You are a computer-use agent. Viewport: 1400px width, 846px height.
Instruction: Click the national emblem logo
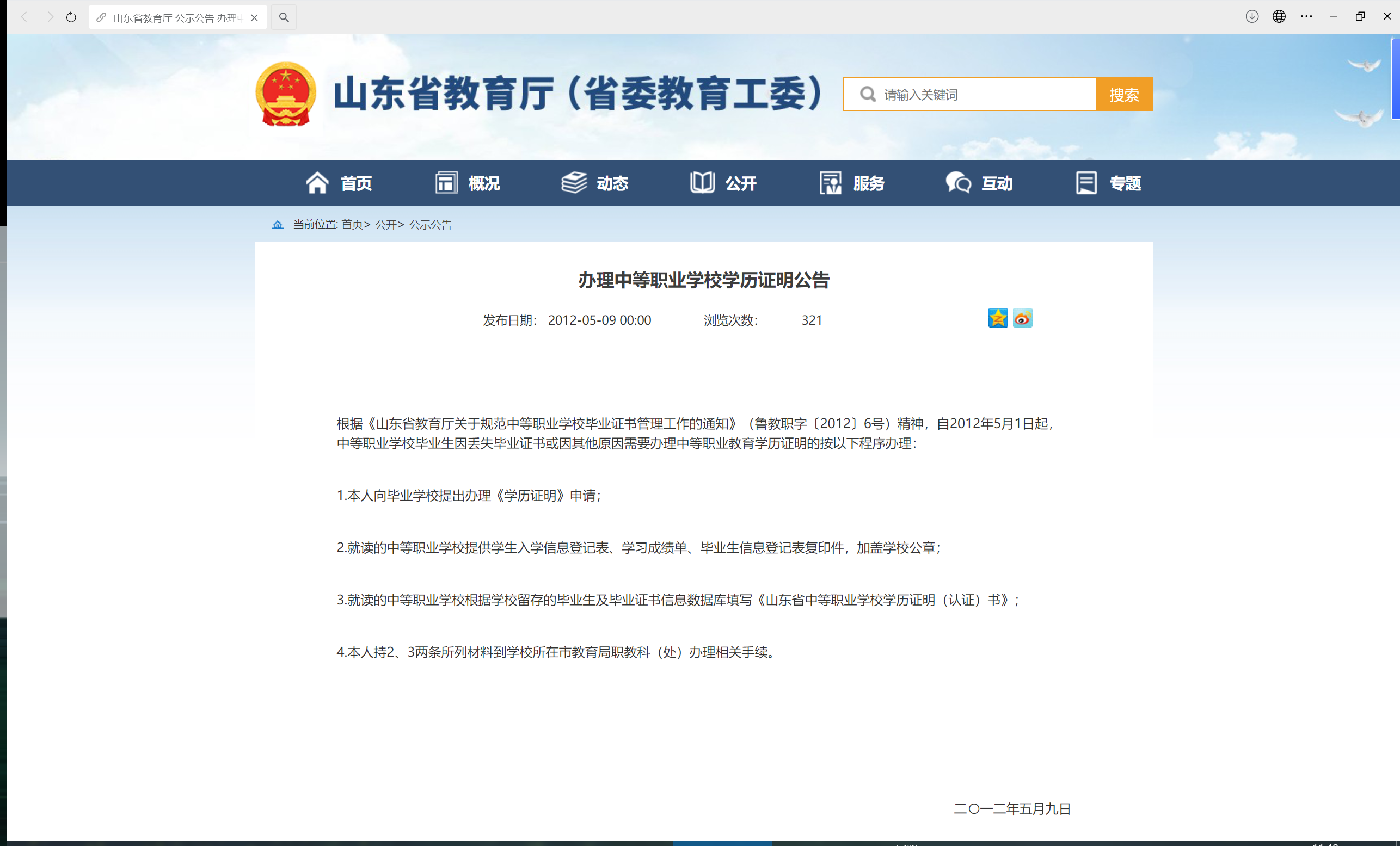(x=286, y=94)
